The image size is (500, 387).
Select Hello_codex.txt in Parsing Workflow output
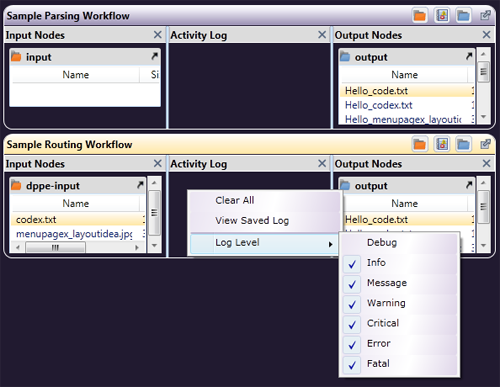click(407, 105)
